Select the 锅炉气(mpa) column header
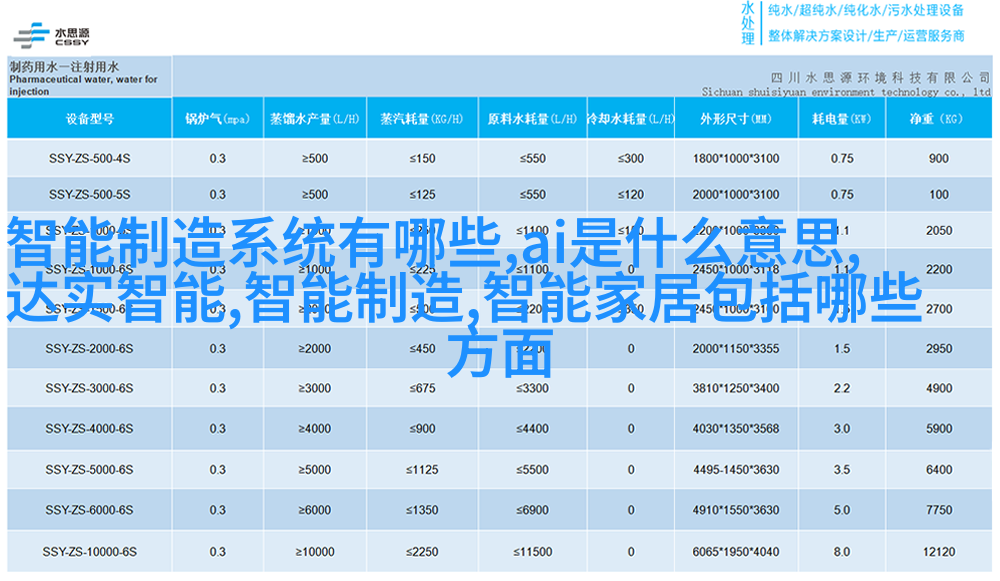 [217, 119]
